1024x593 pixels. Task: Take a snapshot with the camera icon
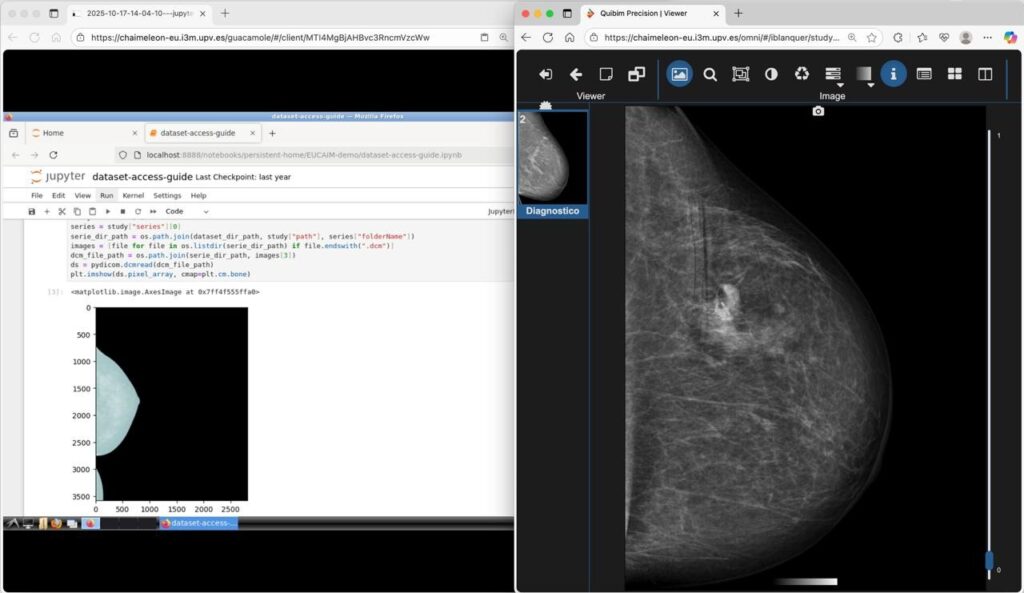click(x=818, y=111)
